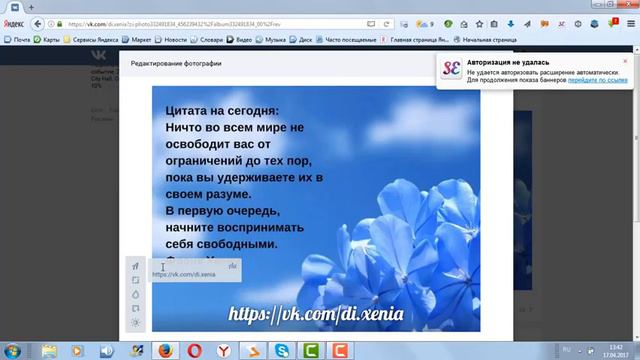Screen dimensions: 640x360
Task: Open Firefox hamburger menu
Action: pyautogui.click(x=631, y=24)
